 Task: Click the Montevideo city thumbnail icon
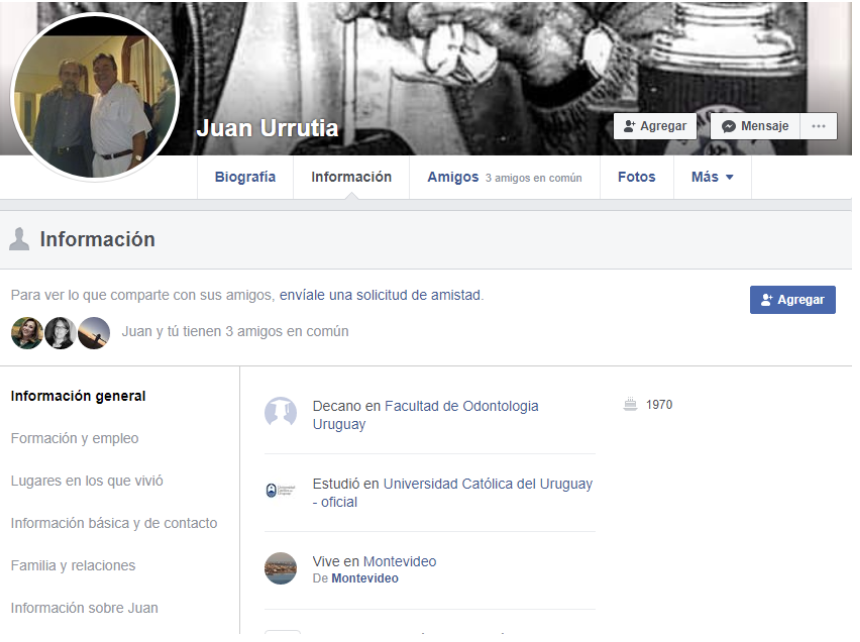(281, 569)
